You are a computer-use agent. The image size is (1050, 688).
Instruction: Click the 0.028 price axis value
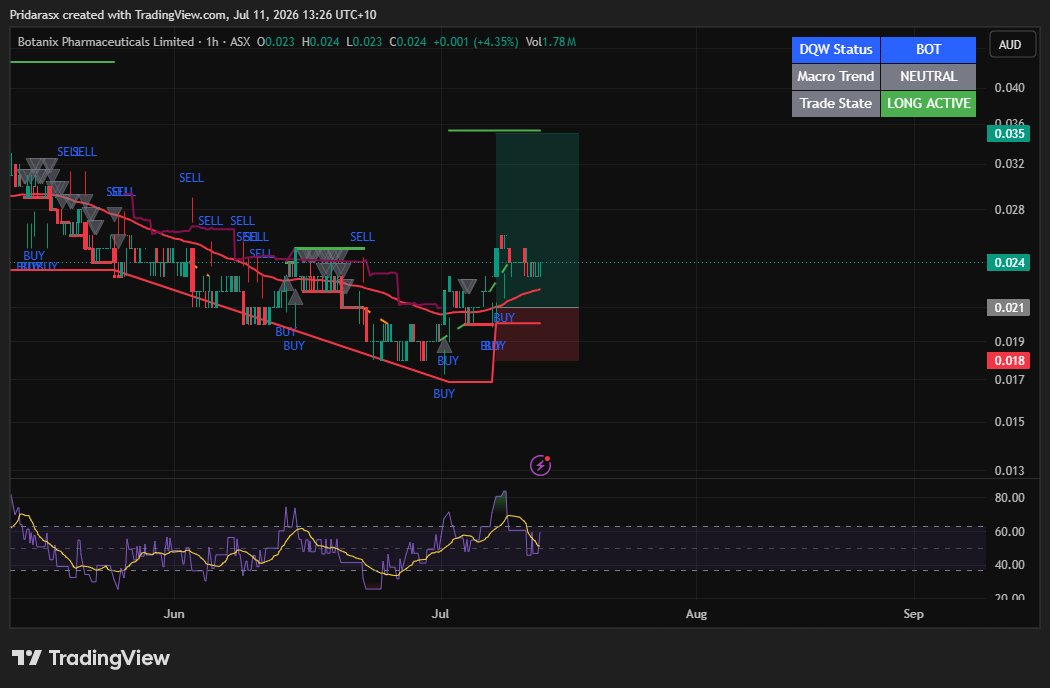point(1009,210)
